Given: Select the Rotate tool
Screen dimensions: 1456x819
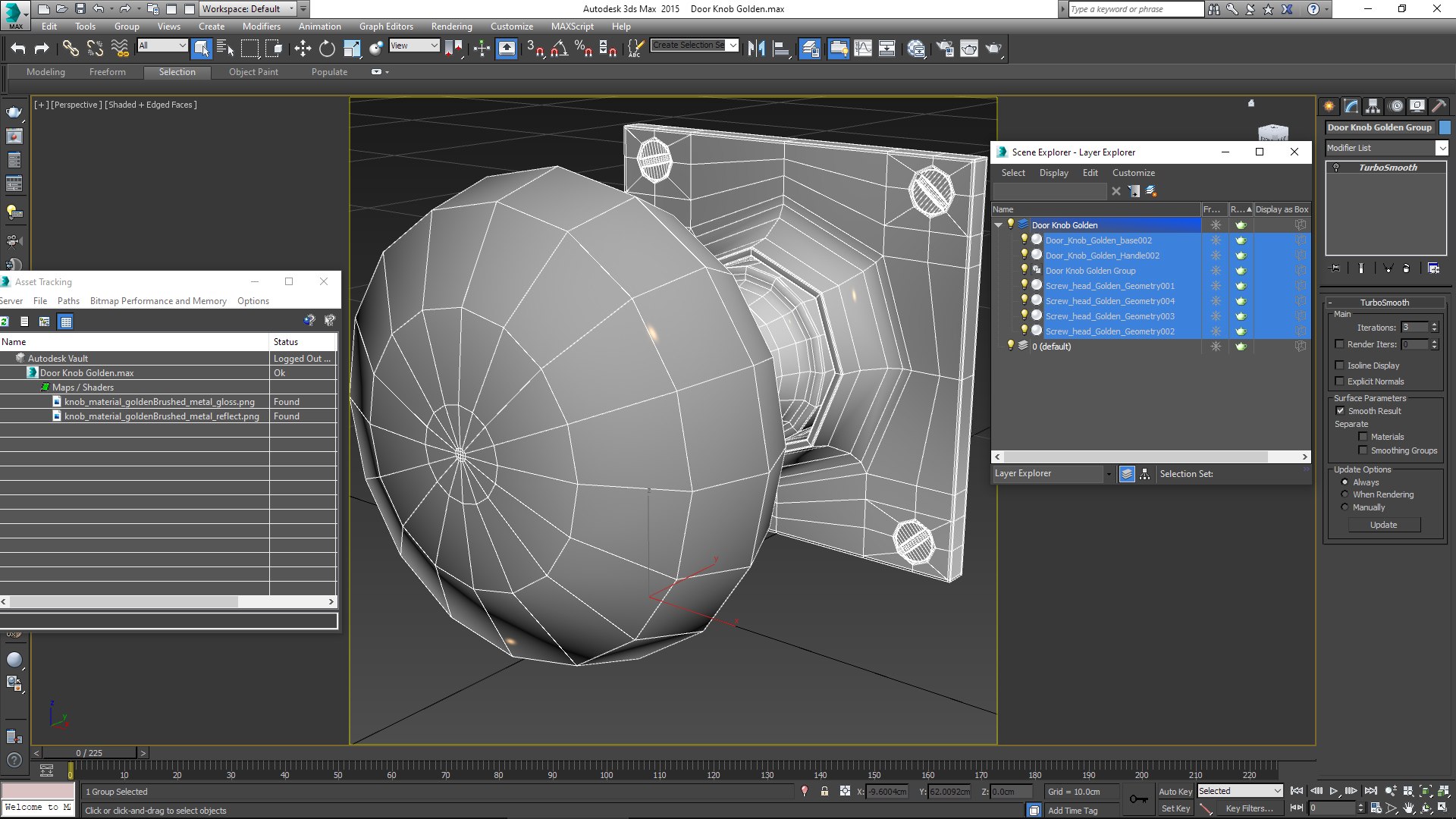Looking at the screenshot, I should (327, 49).
